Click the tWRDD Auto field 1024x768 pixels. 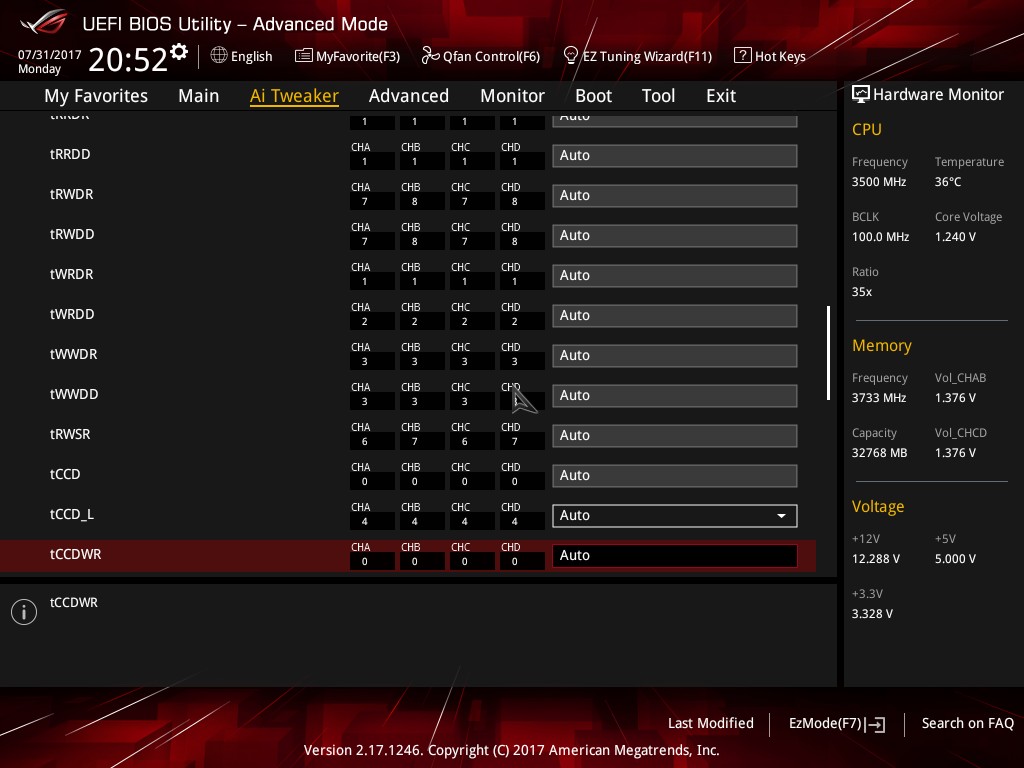click(x=675, y=315)
